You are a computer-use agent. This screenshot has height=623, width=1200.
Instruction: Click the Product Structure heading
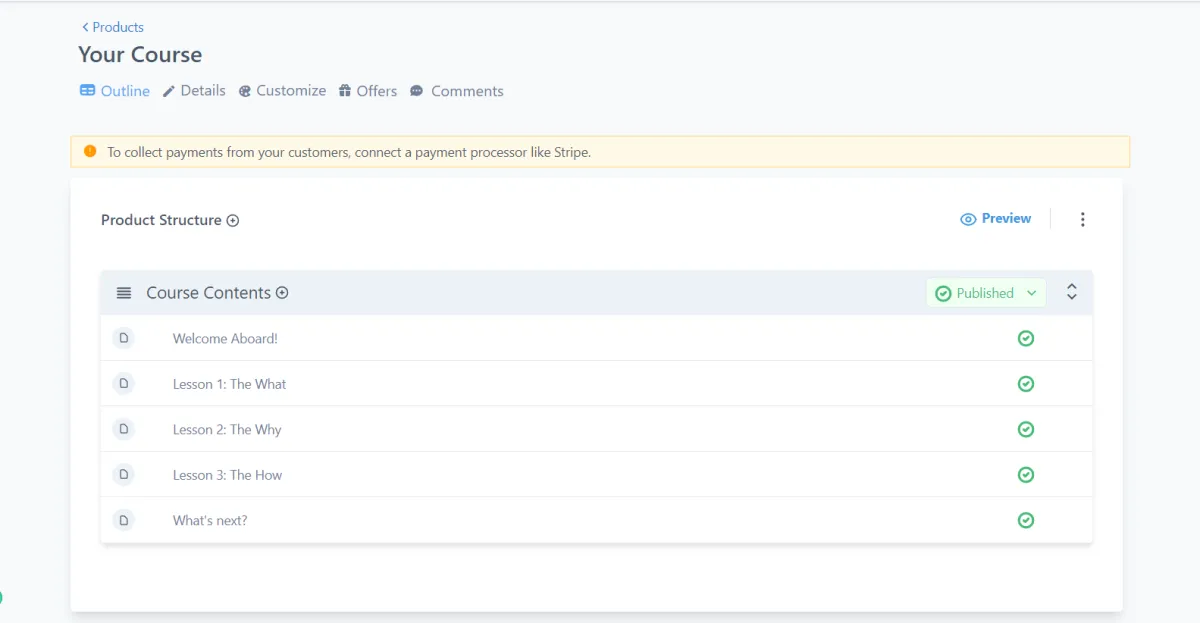coord(161,220)
